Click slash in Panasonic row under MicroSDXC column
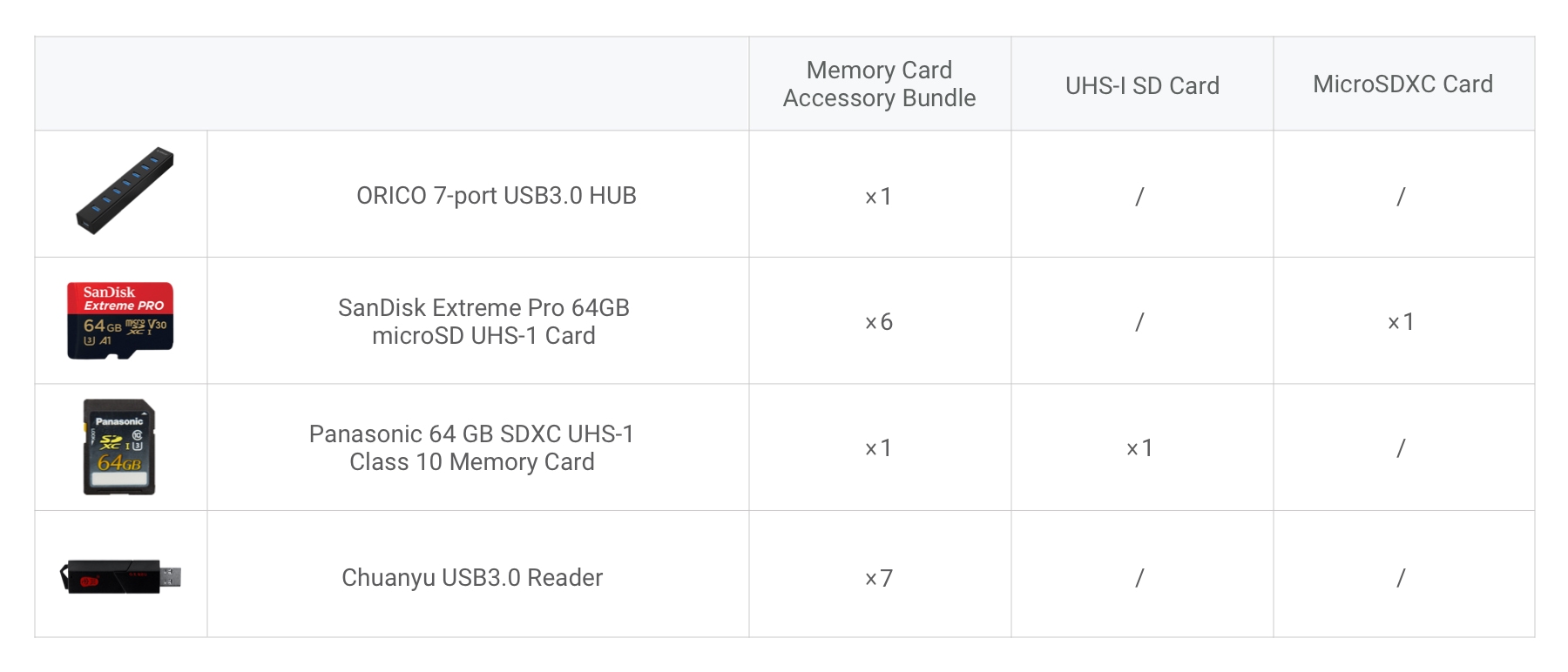 tap(1401, 448)
